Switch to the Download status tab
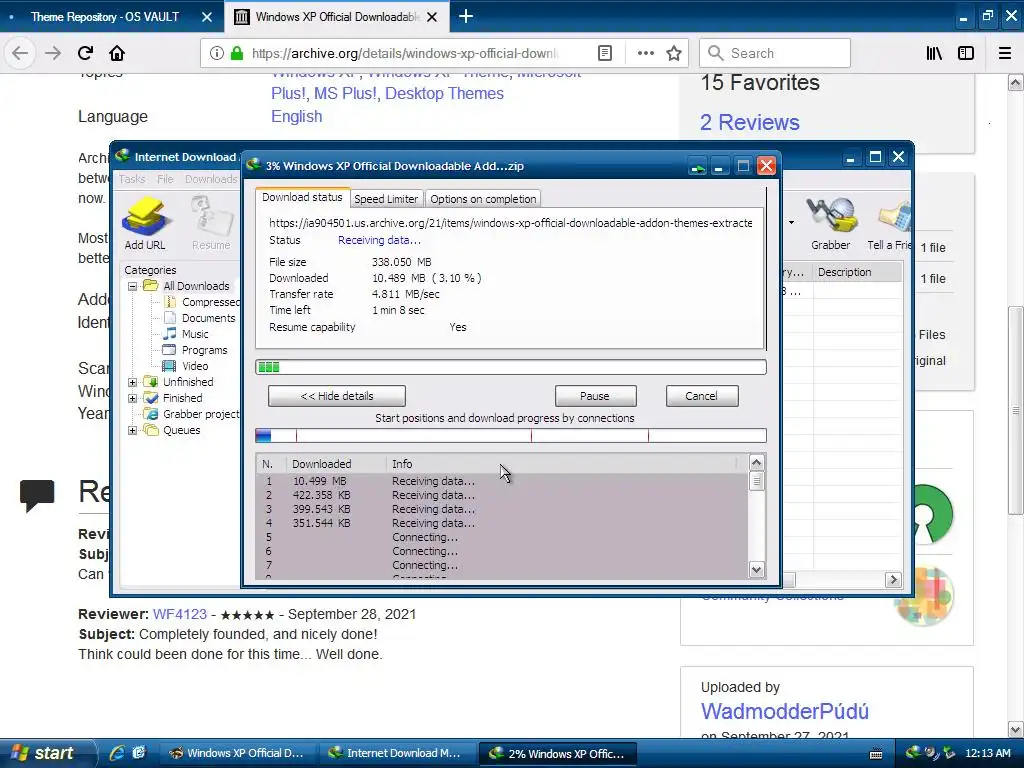1024x768 pixels. tap(302, 197)
